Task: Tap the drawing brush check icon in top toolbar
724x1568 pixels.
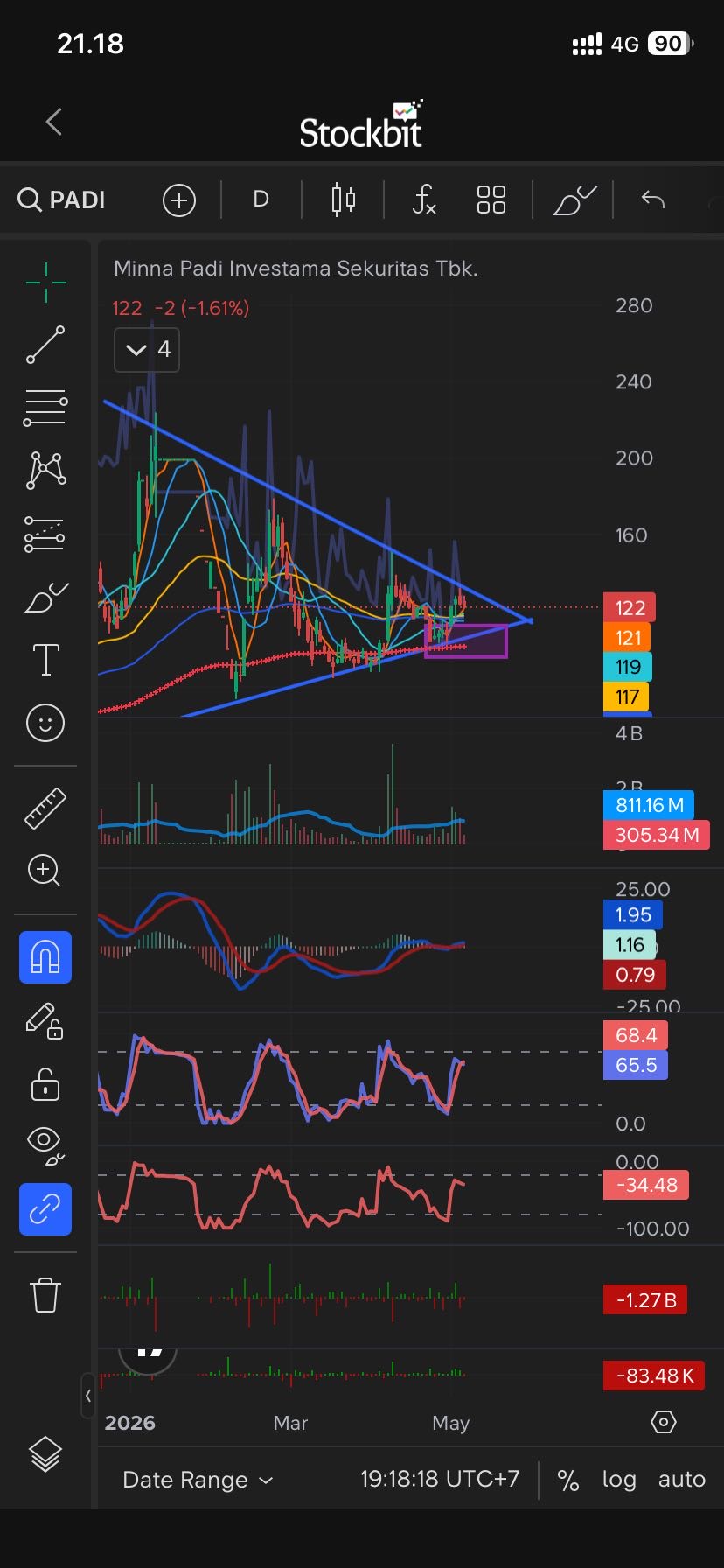Action: [574, 200]
